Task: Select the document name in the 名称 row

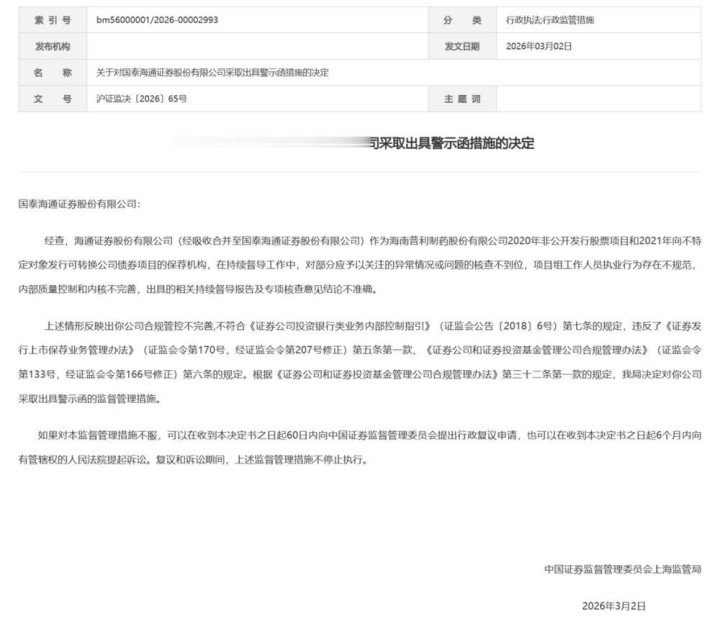Action: 212,72
